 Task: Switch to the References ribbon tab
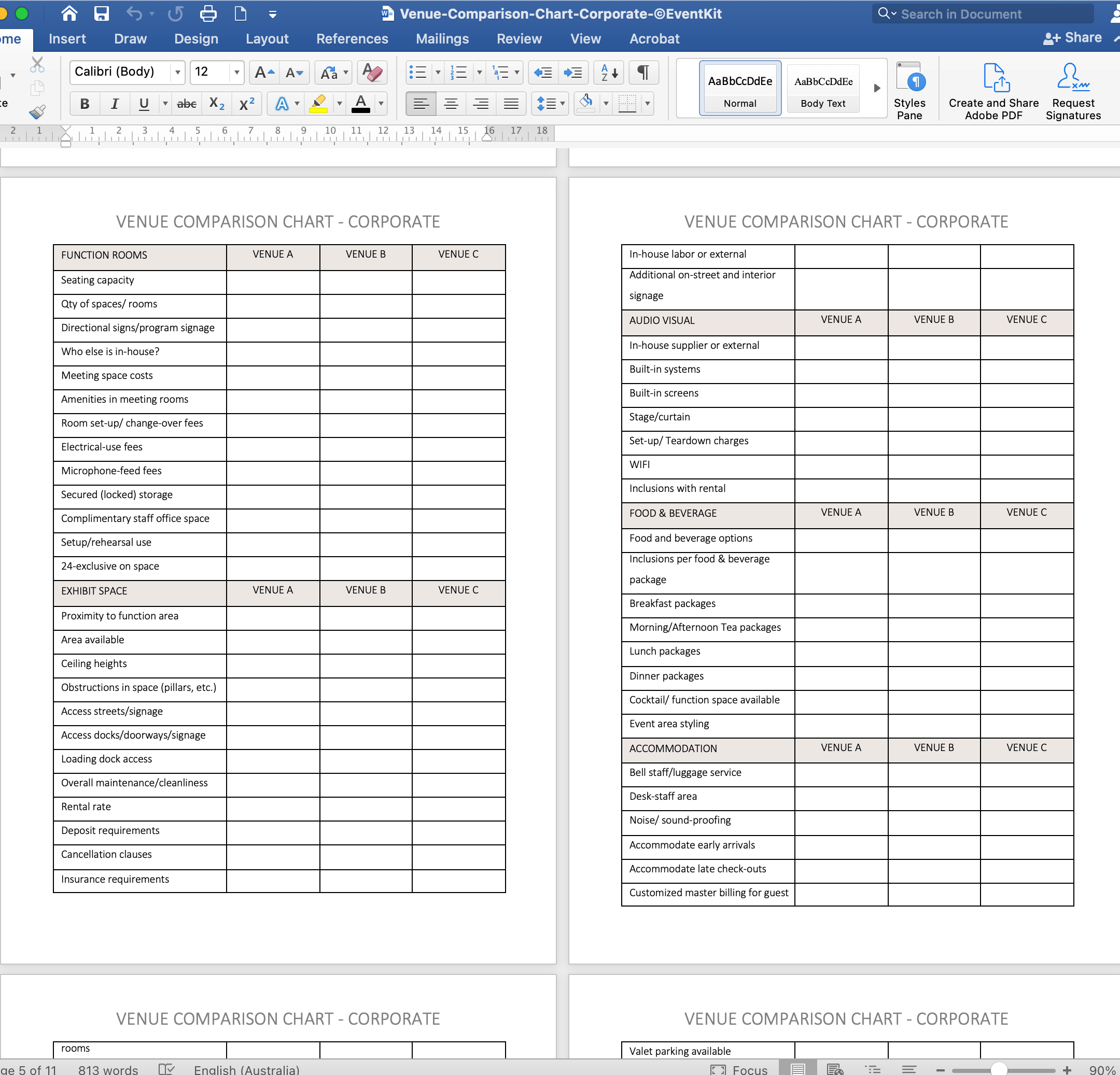point(352,39)
